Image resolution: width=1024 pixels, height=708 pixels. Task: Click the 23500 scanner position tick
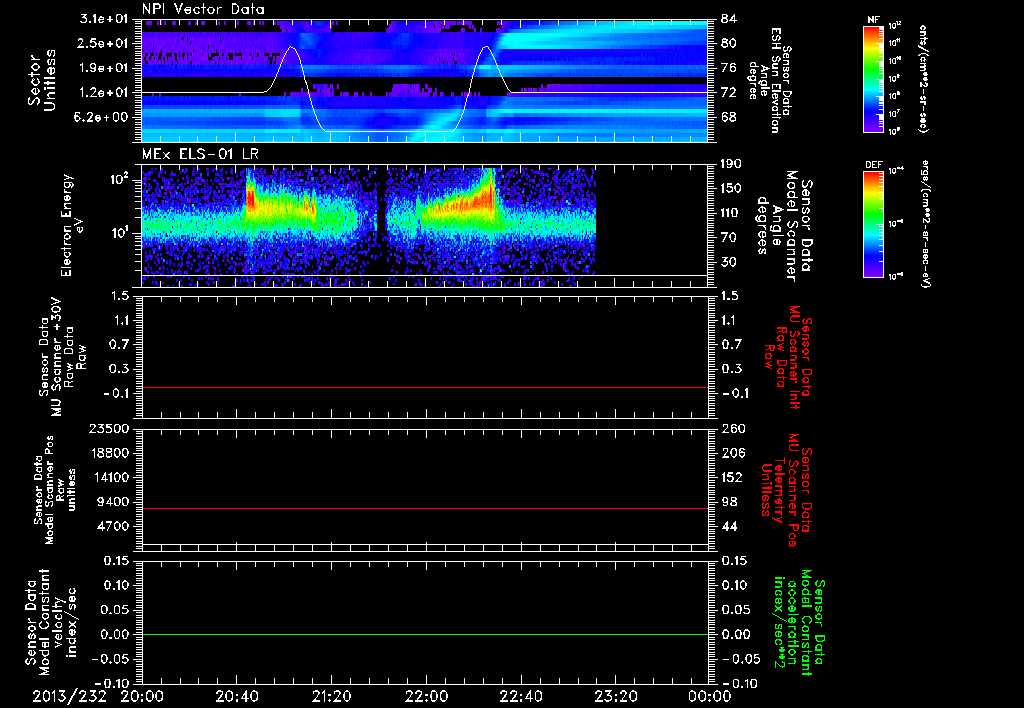[x=108, y=429]
